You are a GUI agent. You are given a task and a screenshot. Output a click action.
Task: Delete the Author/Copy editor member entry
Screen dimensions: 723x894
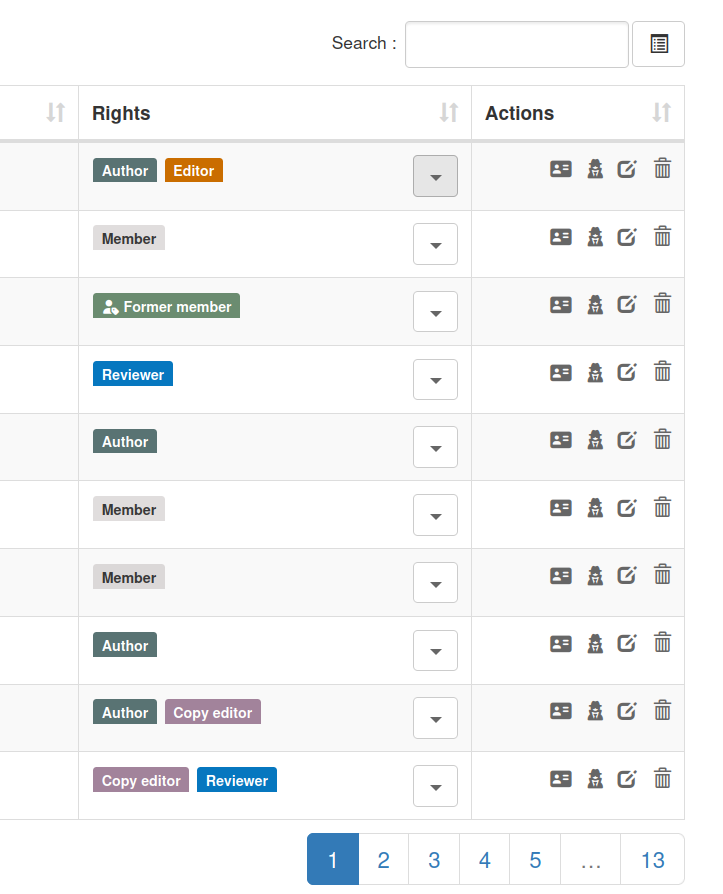coord(662,710)
